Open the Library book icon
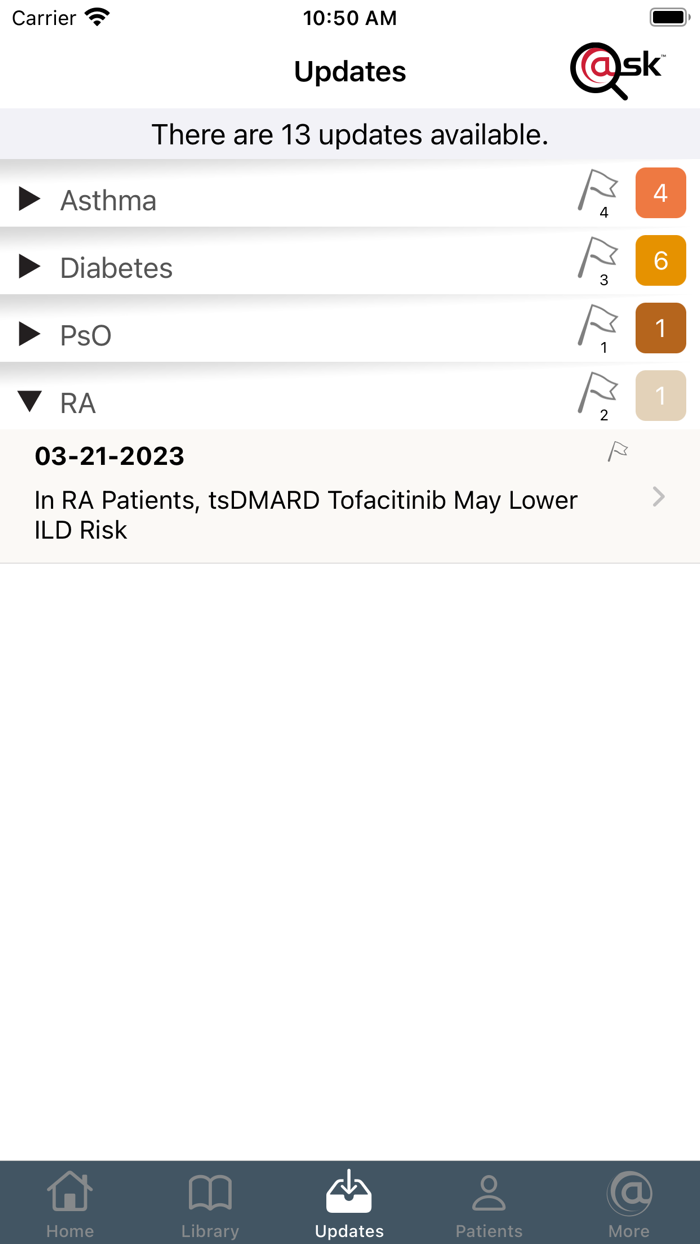 [x=210, y=1190]
